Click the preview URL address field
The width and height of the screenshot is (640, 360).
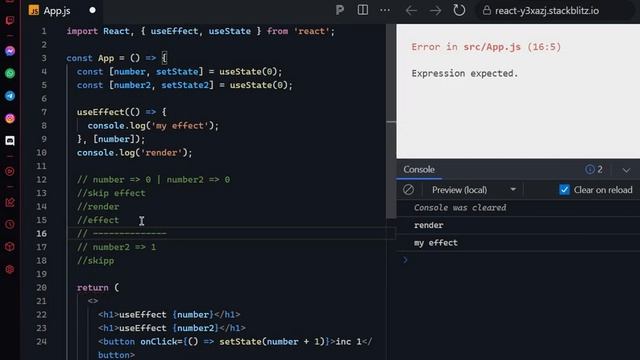(x=547, y=11)
